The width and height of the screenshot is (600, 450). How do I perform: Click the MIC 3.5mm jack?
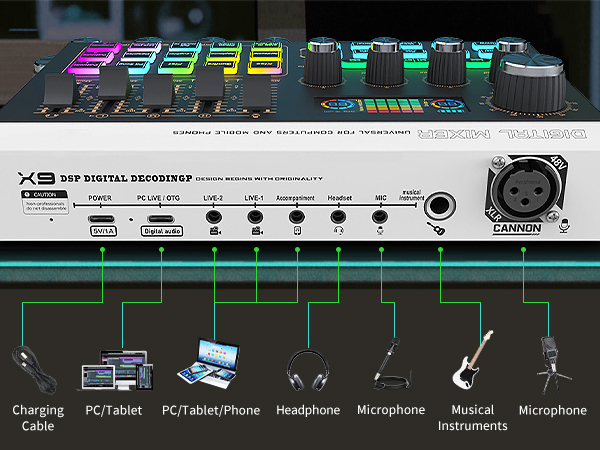tap(380, 217)
